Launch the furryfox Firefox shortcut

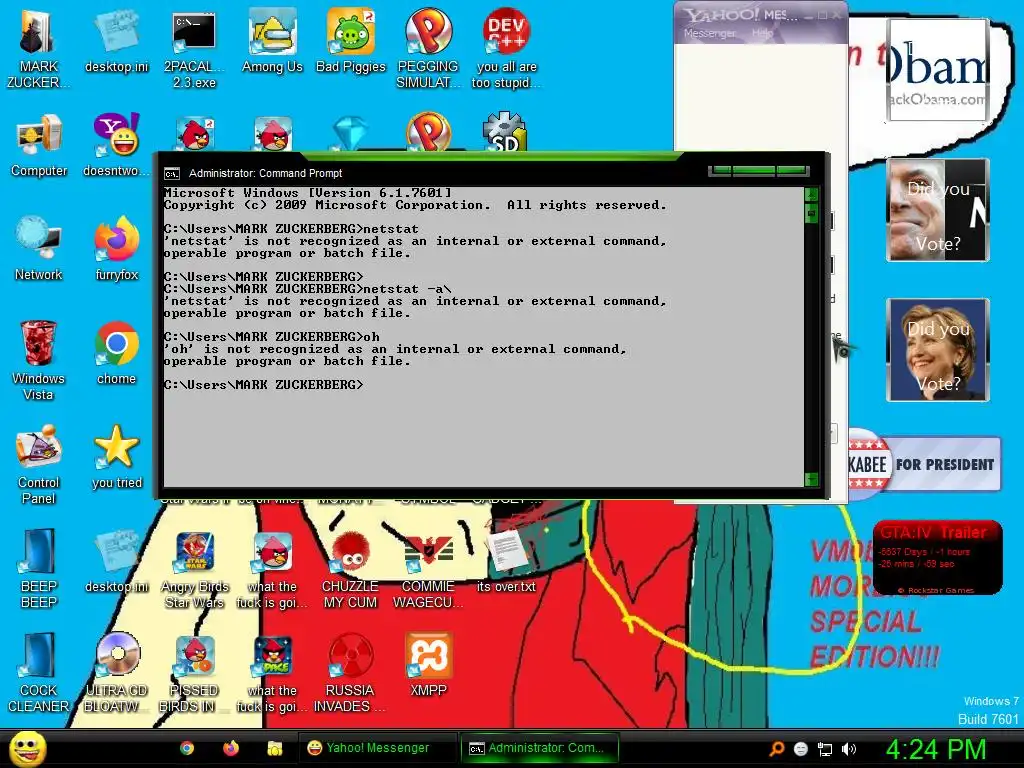[116, 248]
